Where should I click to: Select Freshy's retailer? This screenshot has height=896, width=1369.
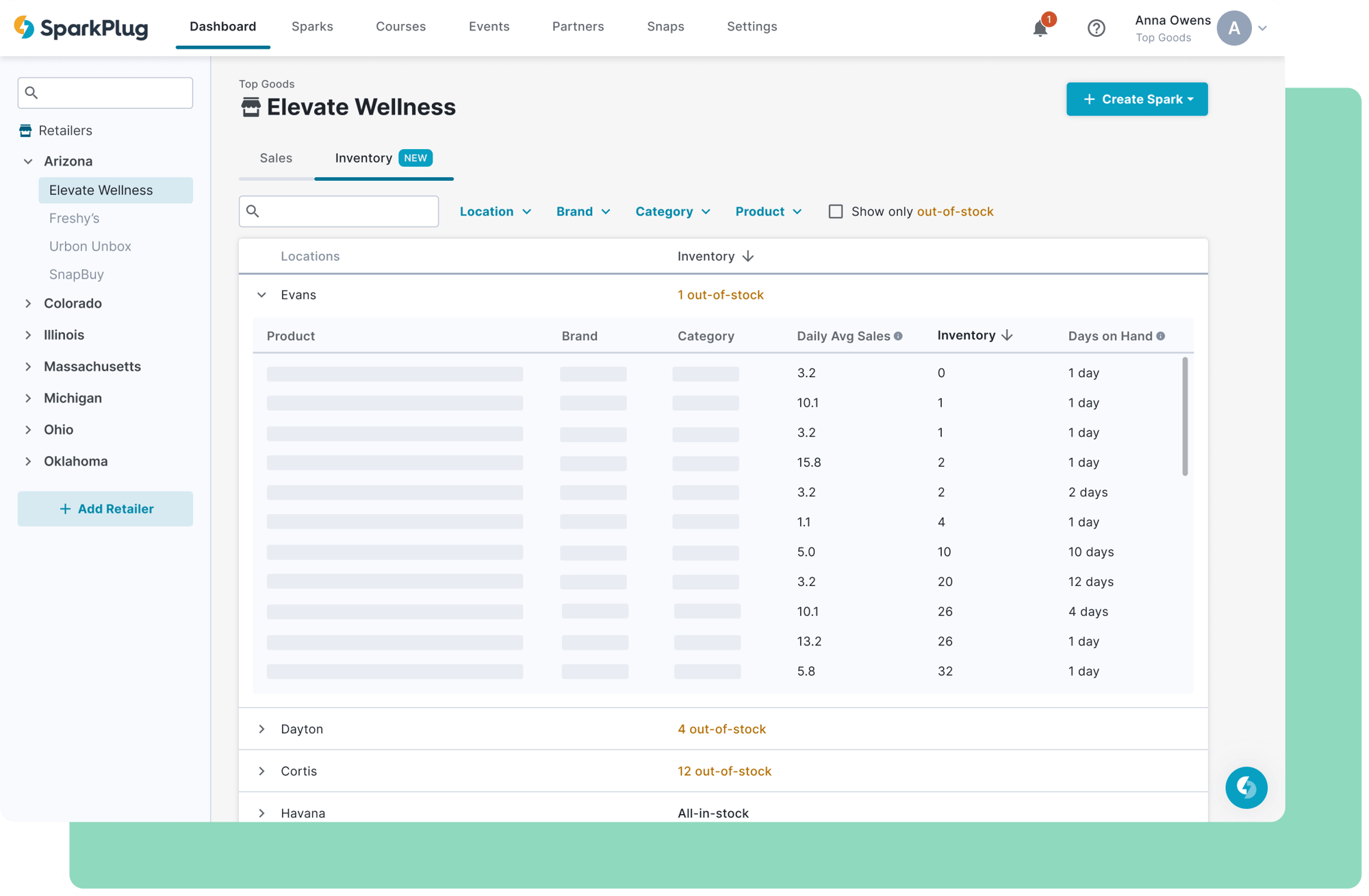[74, 218]
